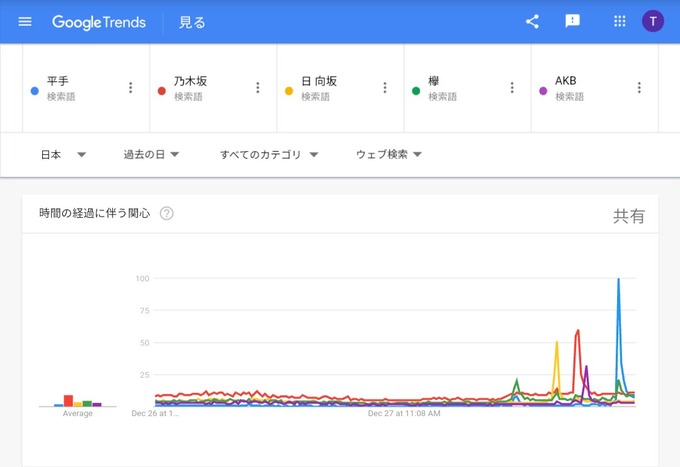Viewport: 680px width, 467px height.
Task: Click the blue dot beside 平手
Action: (35, 90)
